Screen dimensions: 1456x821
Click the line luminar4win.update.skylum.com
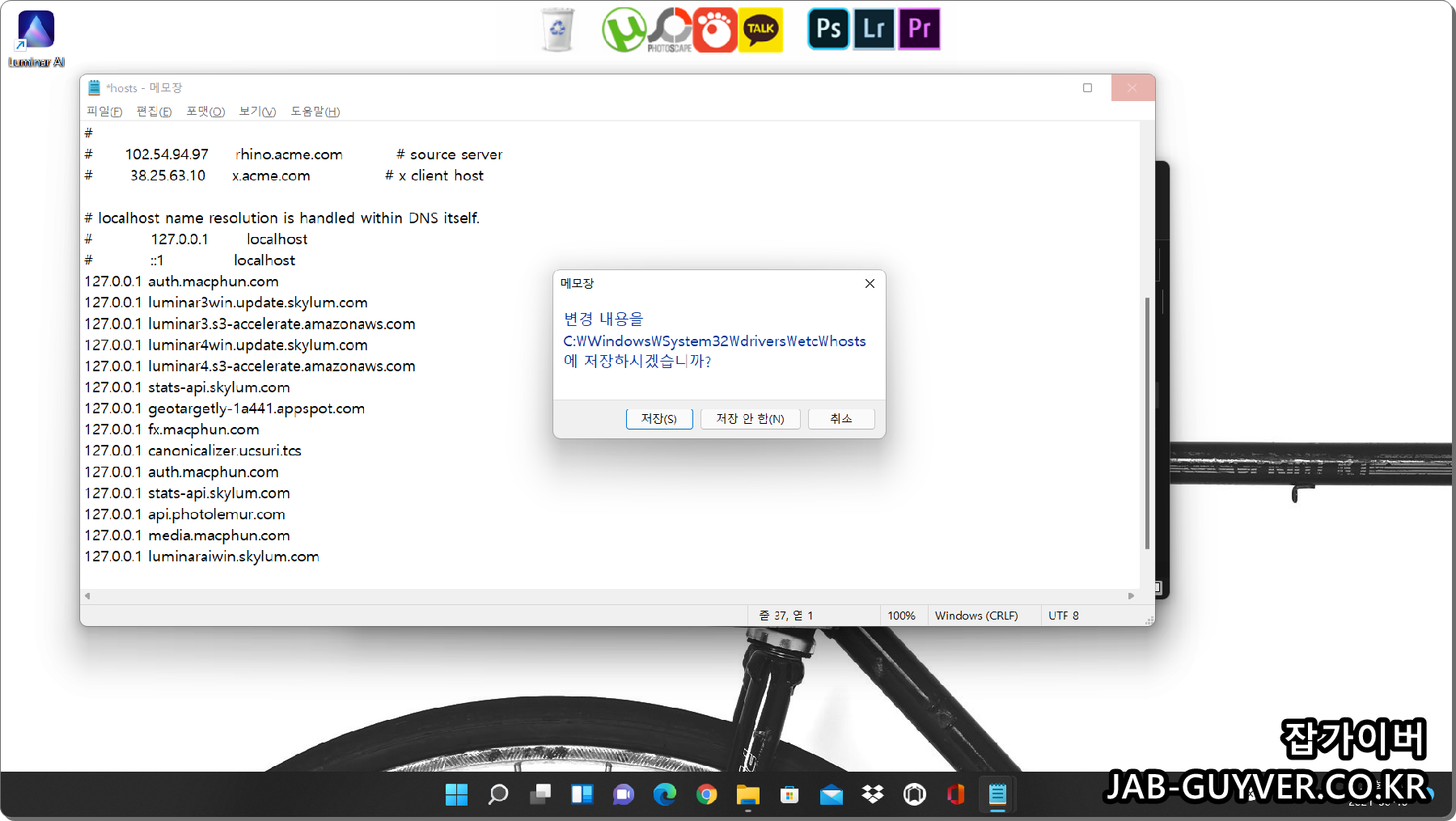coord(226,345)
